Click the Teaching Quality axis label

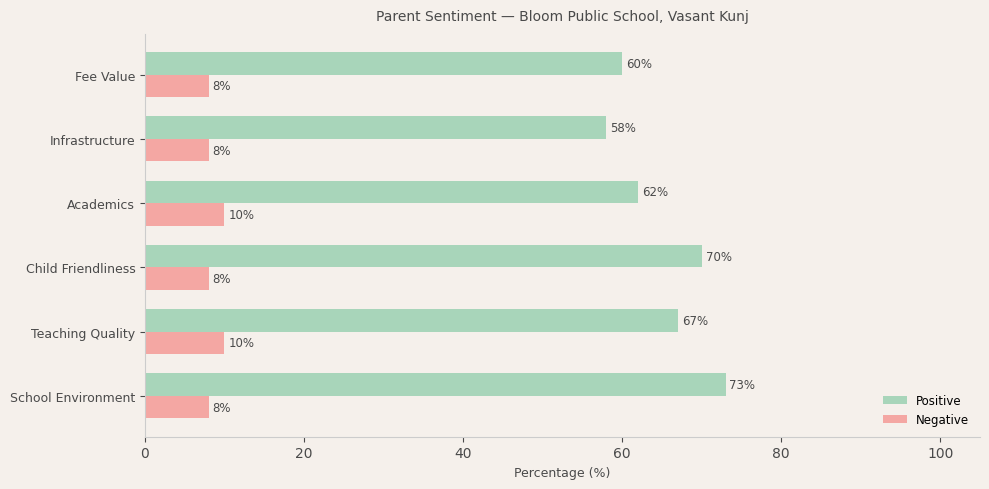pyautogui.click(x=83, y=334)
